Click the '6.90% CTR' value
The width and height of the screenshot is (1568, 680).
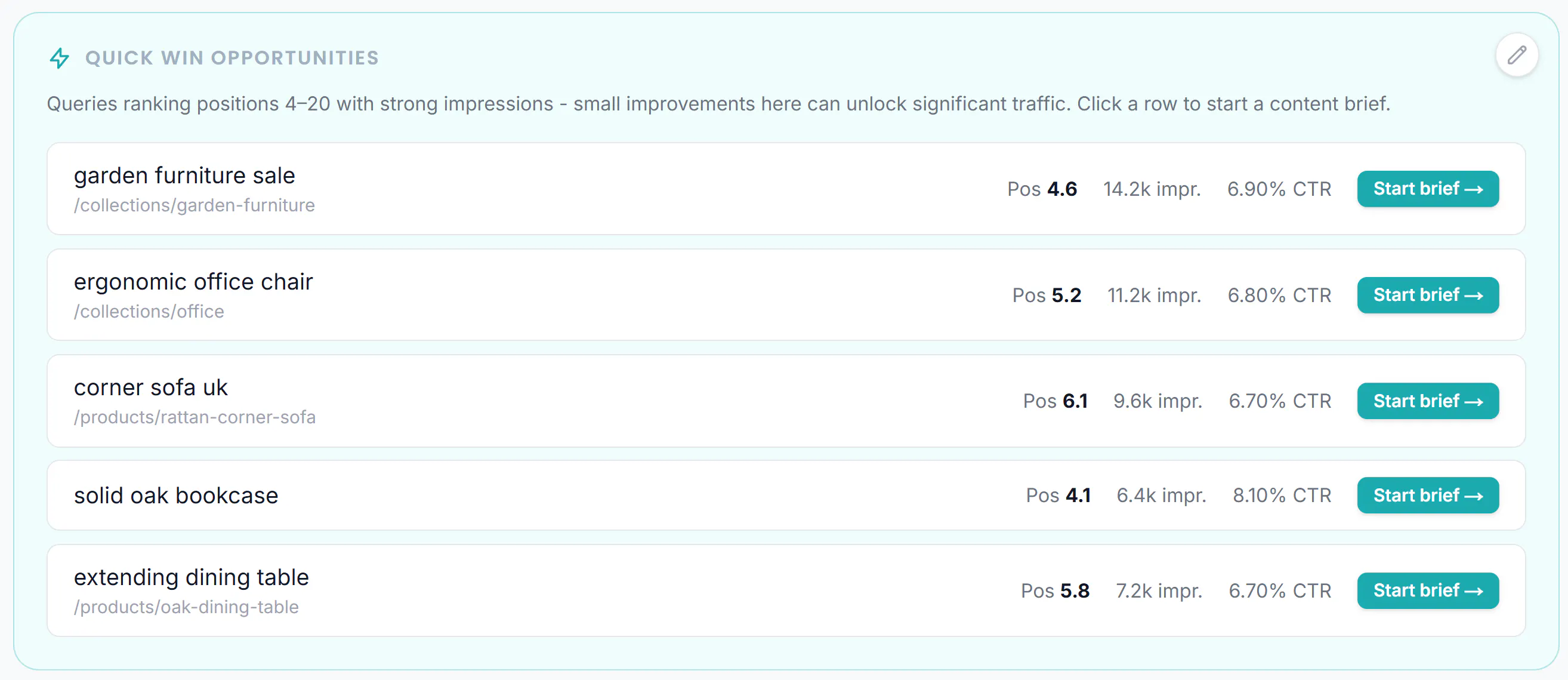pos(1279,189)
